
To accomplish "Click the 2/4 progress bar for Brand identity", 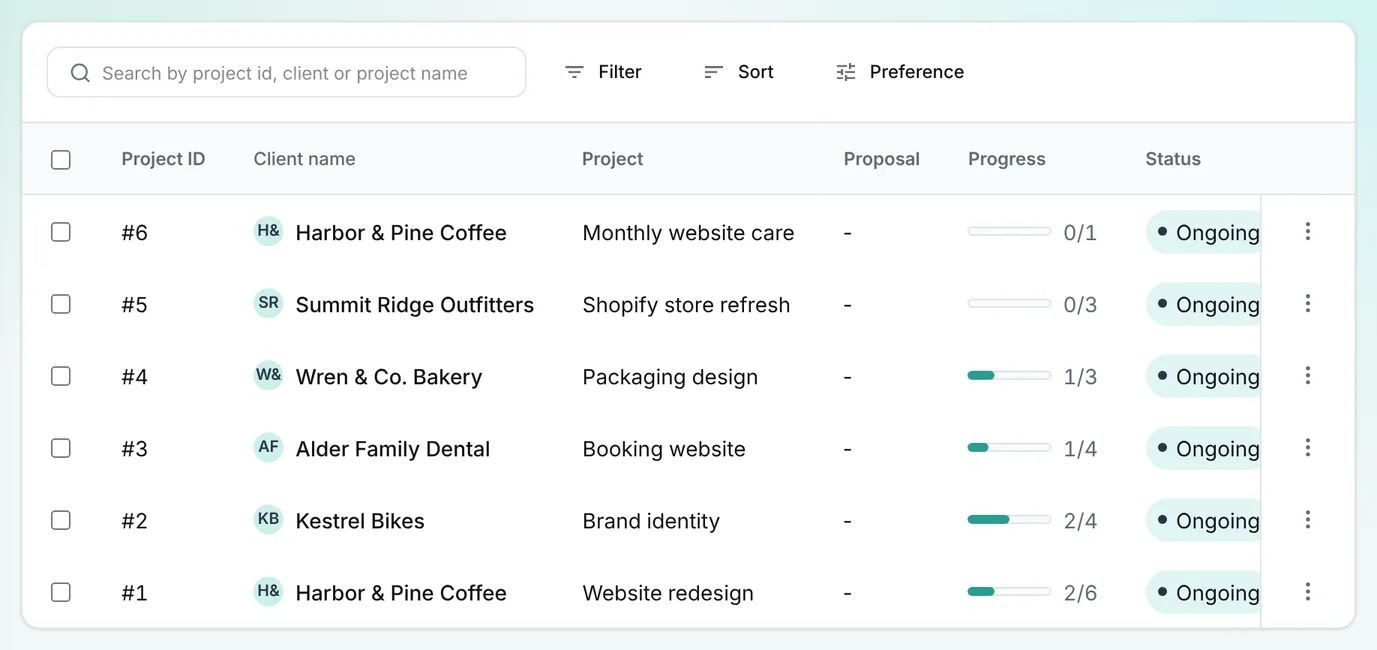I will point(1009,520).
